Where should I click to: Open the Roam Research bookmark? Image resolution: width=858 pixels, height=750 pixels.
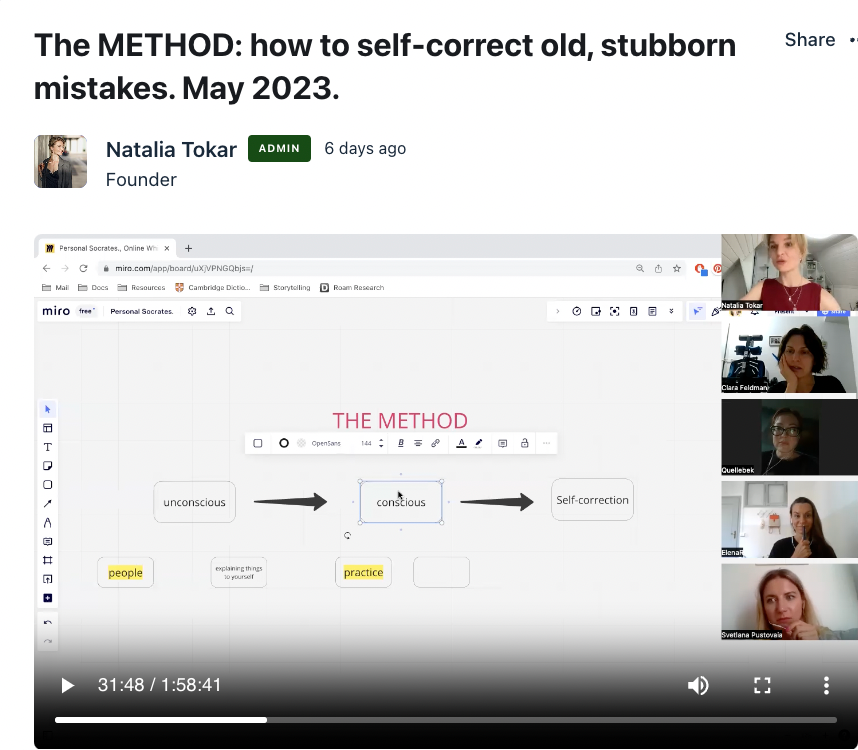pos(352,287)
